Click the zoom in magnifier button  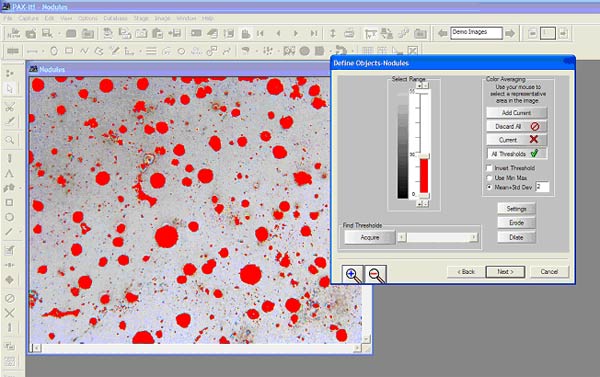pyautogui.click(x=353, y=274)
